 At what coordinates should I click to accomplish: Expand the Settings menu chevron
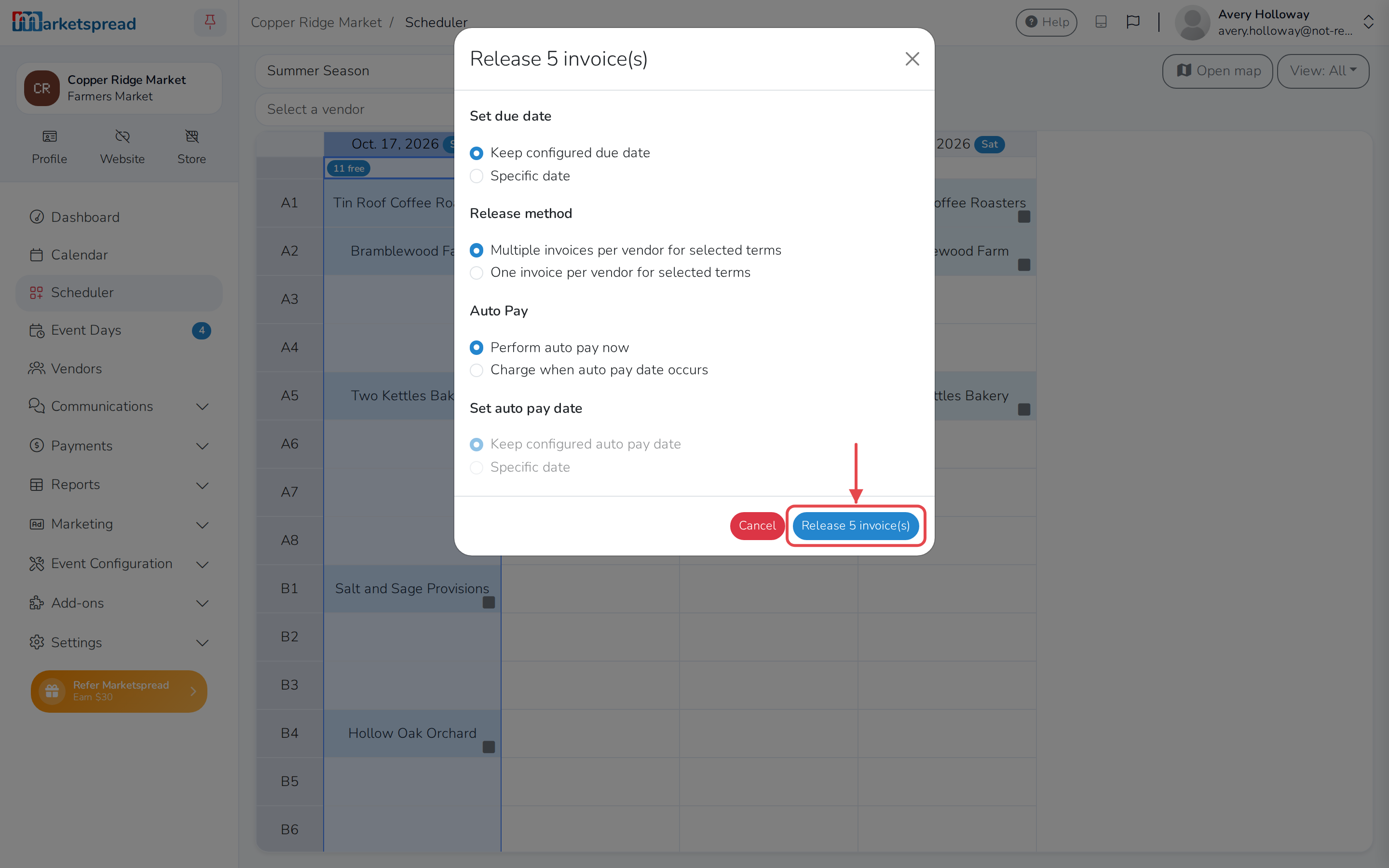202,643
